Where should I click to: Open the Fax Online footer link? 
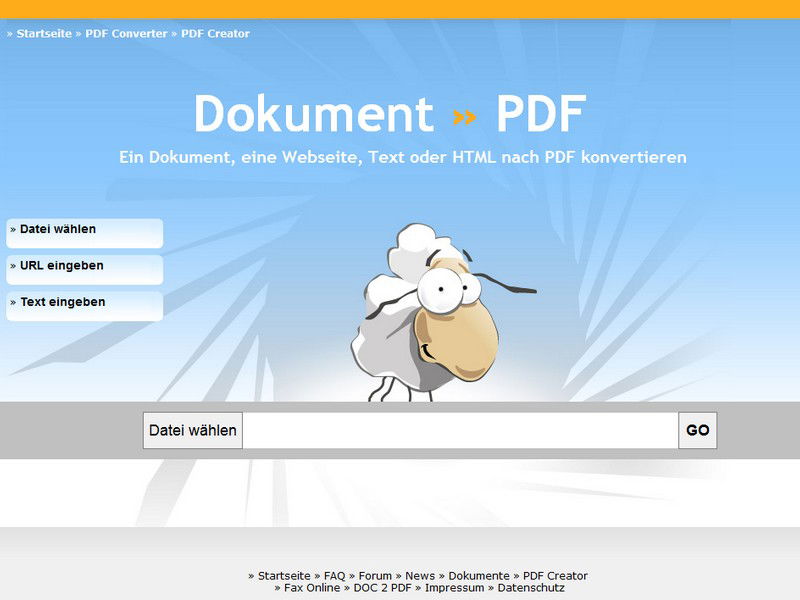[x=312, y=588]
